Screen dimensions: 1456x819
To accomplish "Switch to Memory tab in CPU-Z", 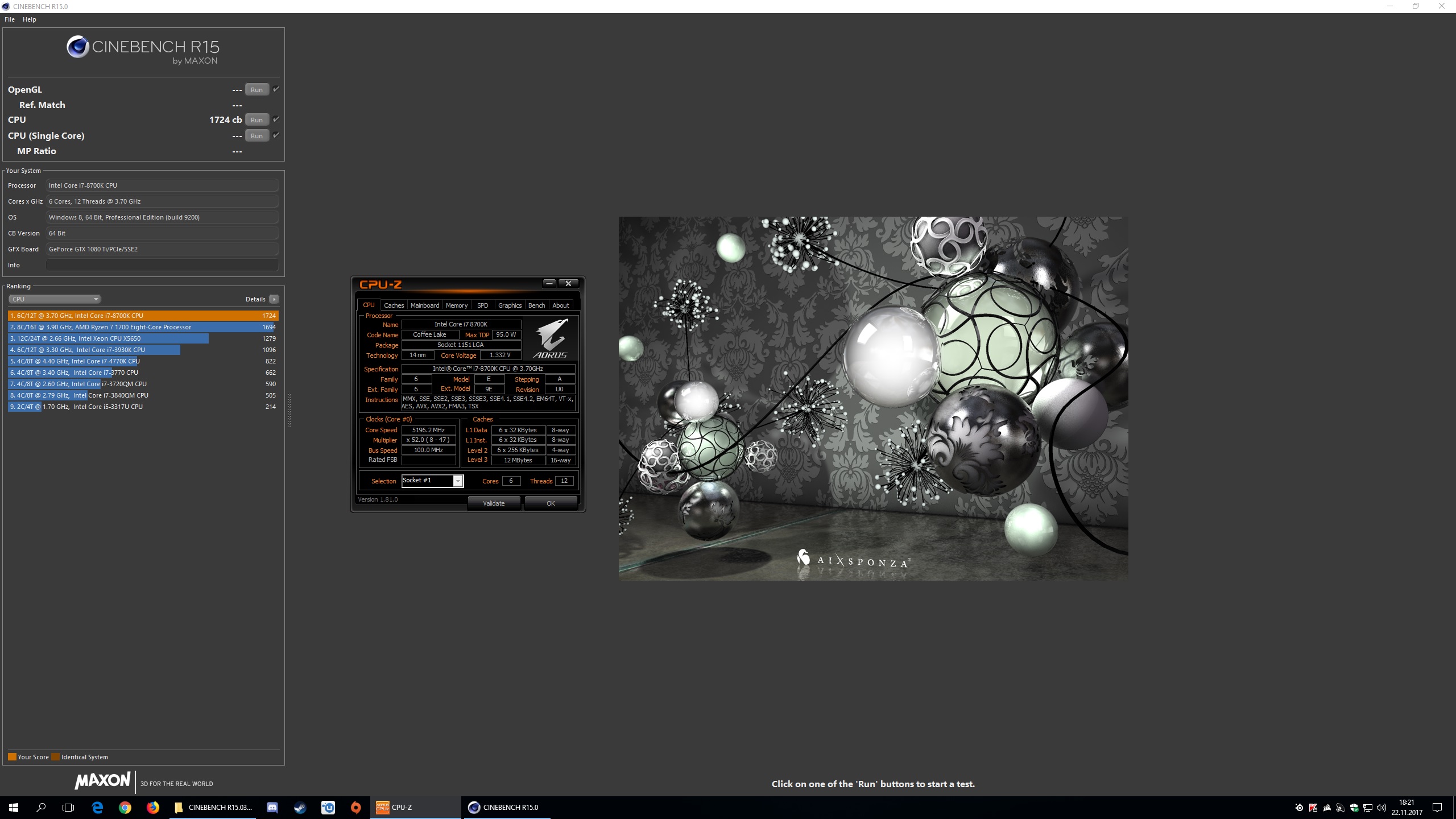I will [457, 305].
